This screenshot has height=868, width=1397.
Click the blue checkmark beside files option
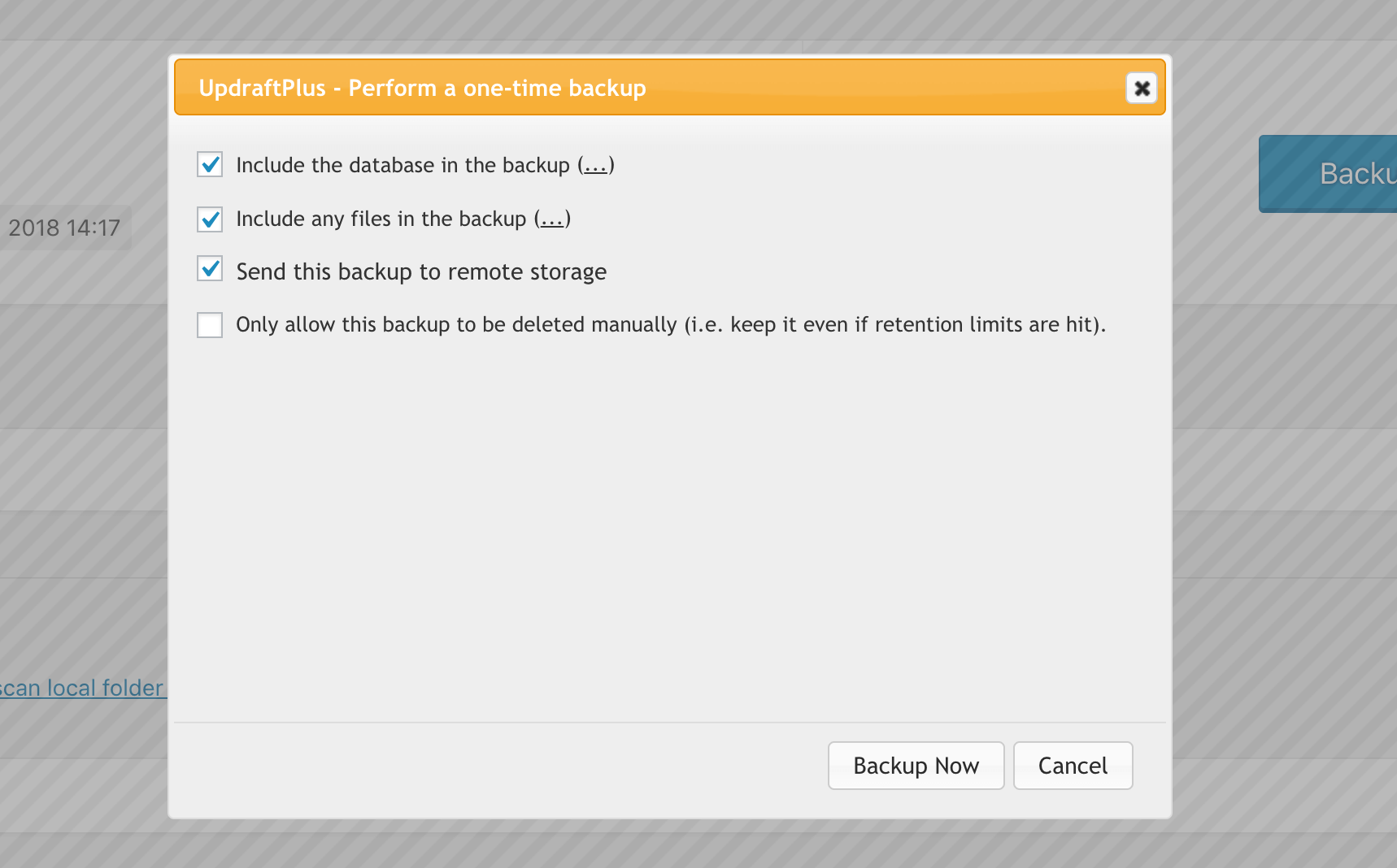click(x=211, y=218)
